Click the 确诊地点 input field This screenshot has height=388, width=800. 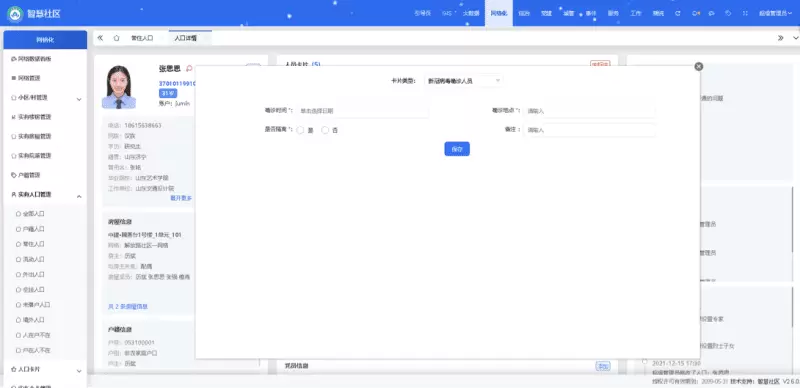click(x=589, y=110)
